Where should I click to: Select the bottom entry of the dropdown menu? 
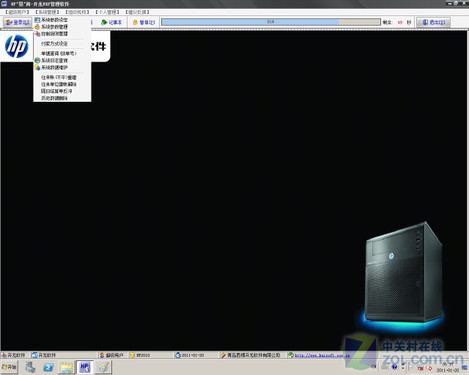(x=54, y=98)
